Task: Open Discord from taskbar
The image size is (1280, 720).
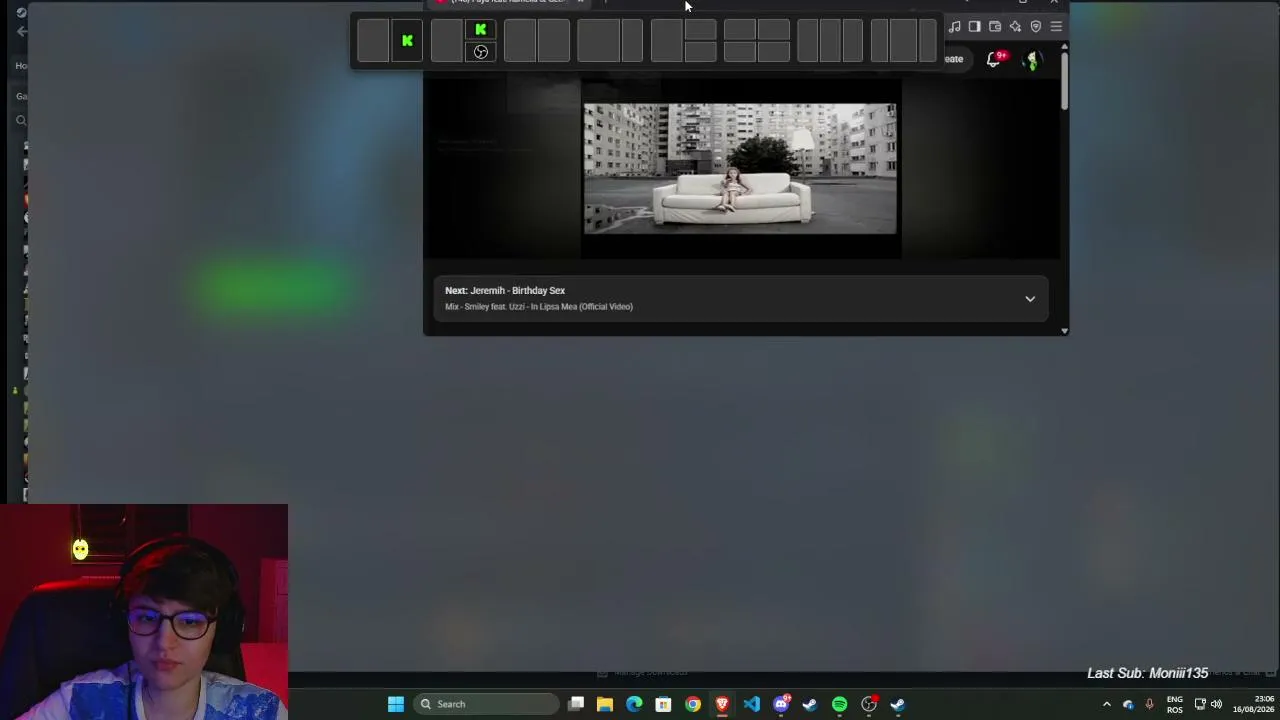Action: pyautogui.click(x=781, y=704)
